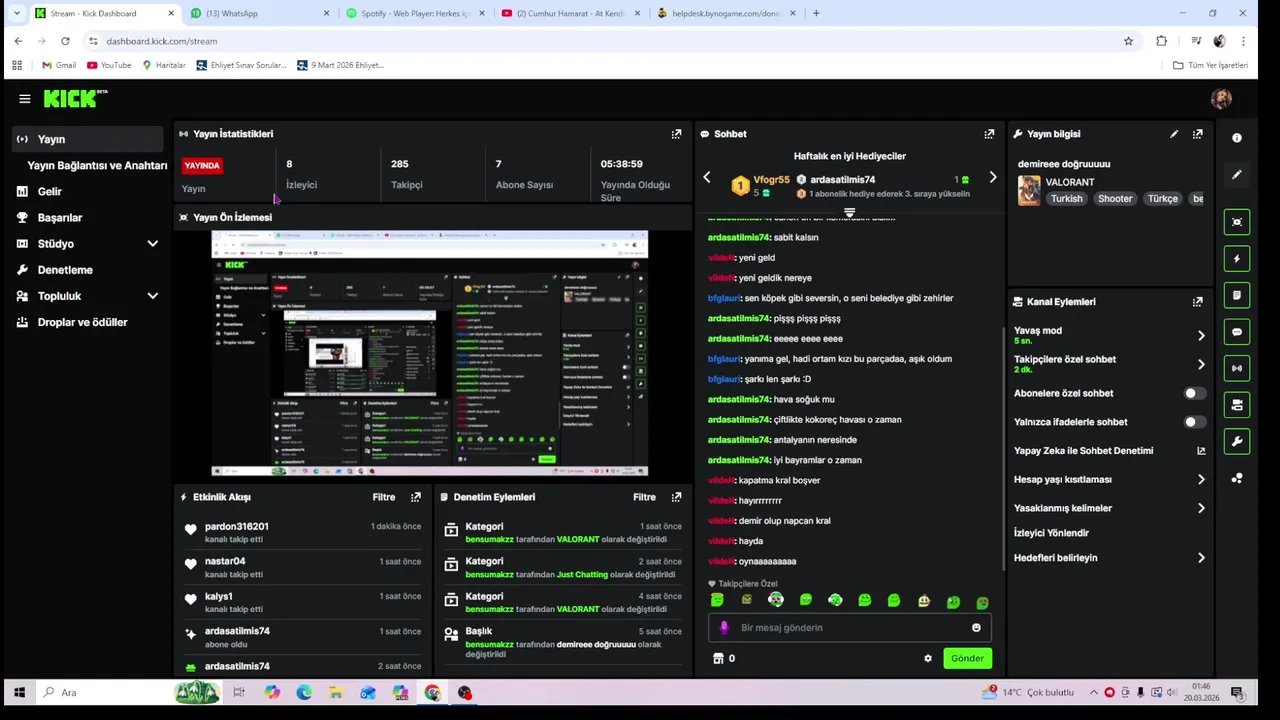Open Yasaklanmış kelimeler chevron
Screen dimensions: 1280x720
pos(1201,508)
